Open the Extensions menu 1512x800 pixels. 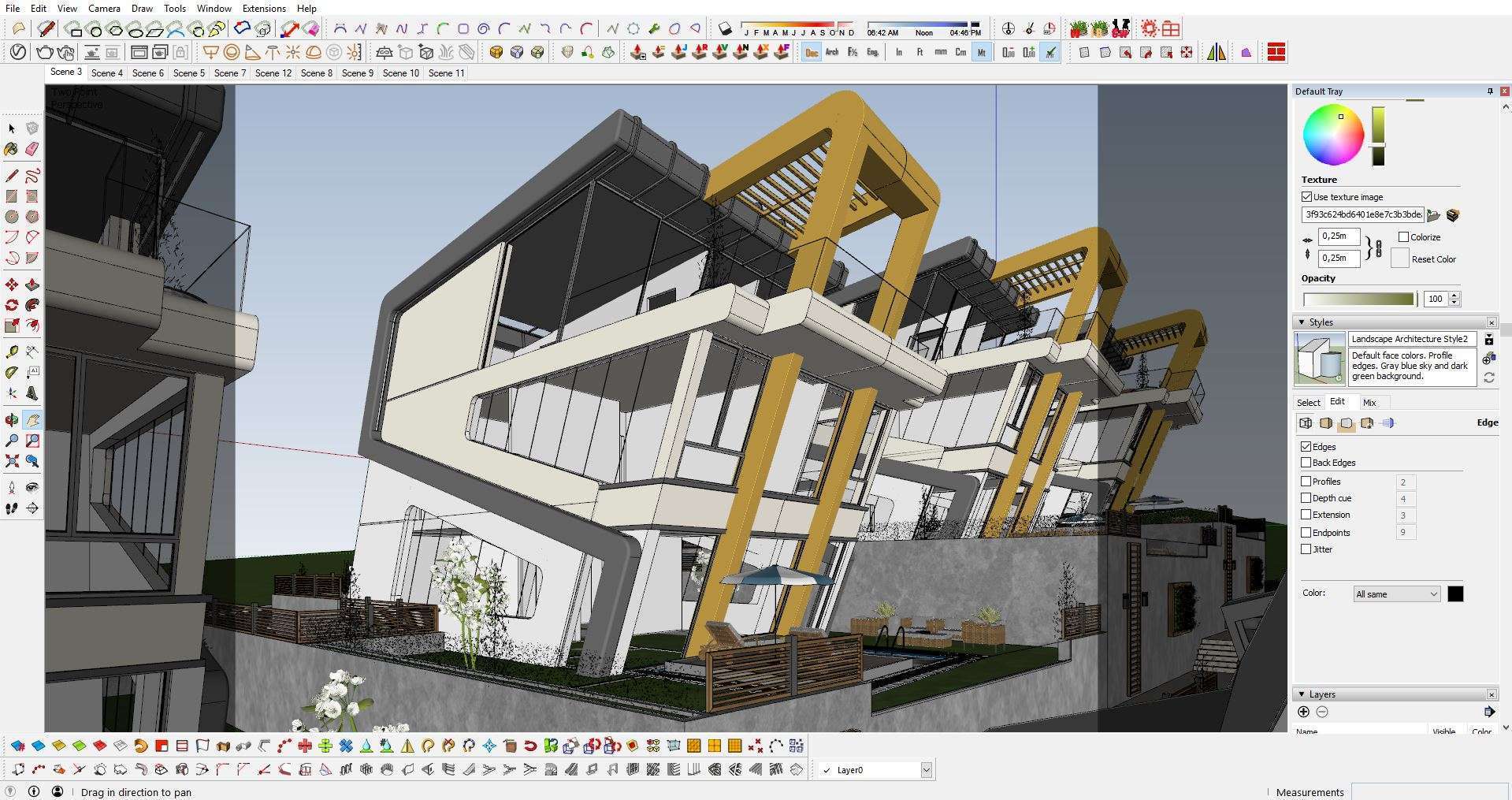[x=264, y=9]
